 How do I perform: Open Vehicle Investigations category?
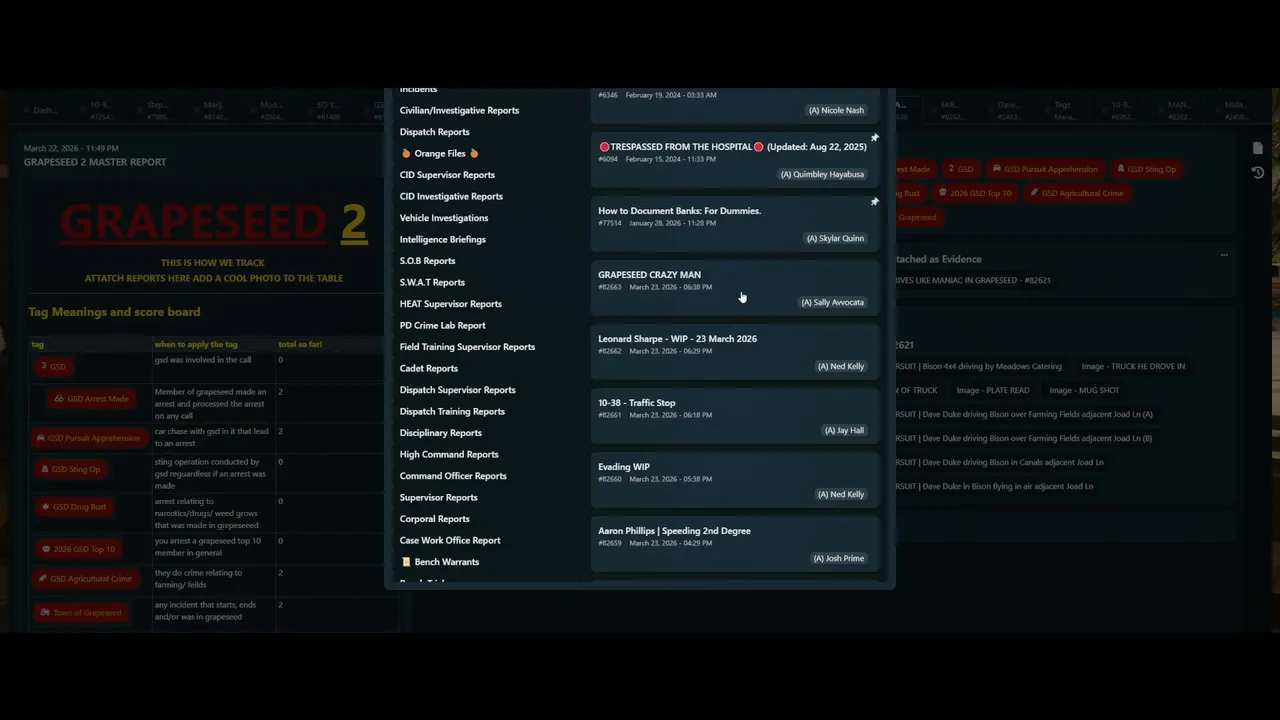point(444,218)
